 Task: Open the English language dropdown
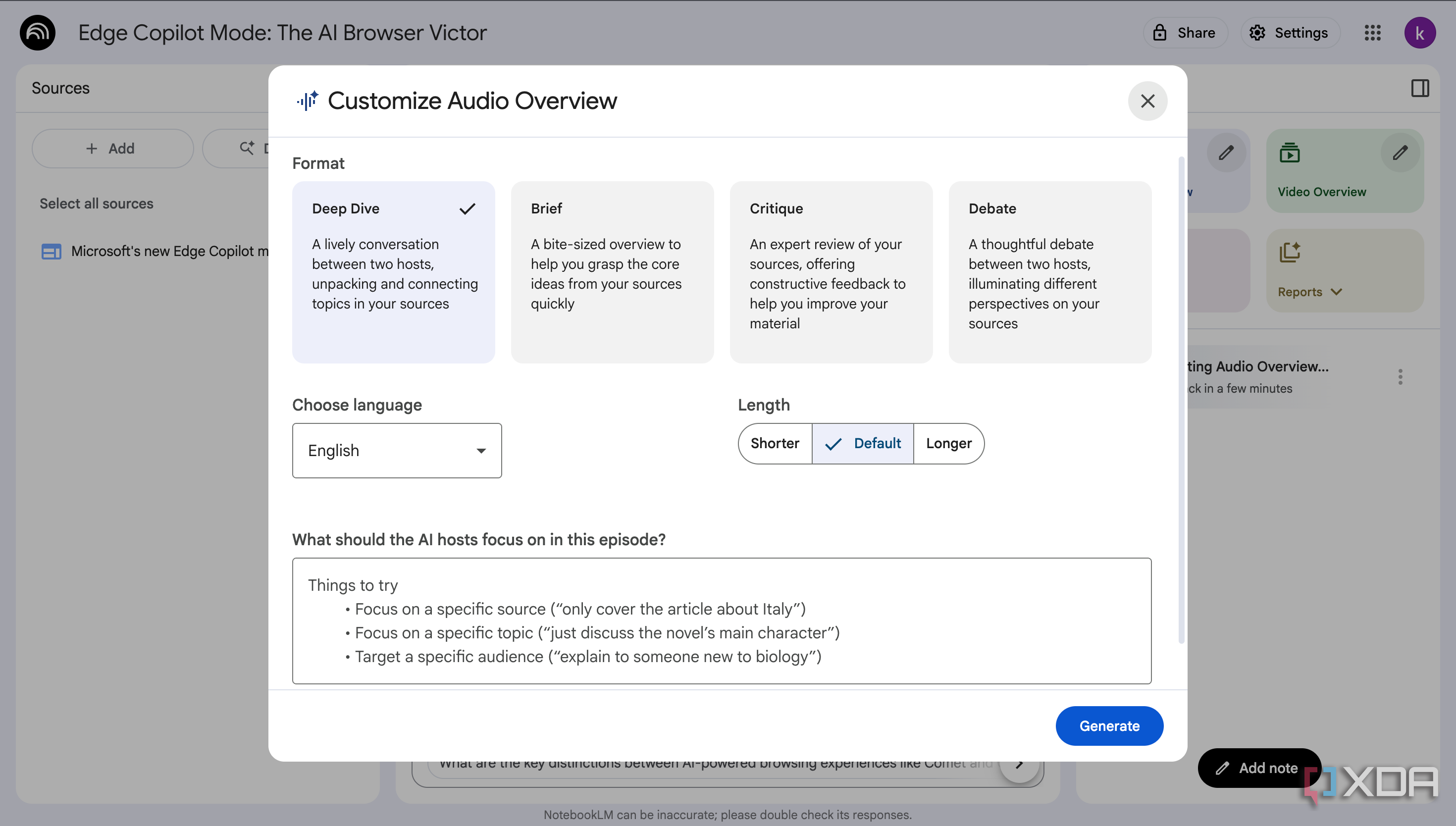point(397,451)
